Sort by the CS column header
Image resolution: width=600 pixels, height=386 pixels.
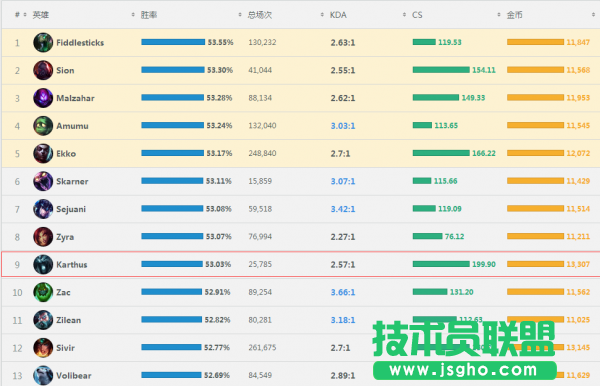point(417,15)
